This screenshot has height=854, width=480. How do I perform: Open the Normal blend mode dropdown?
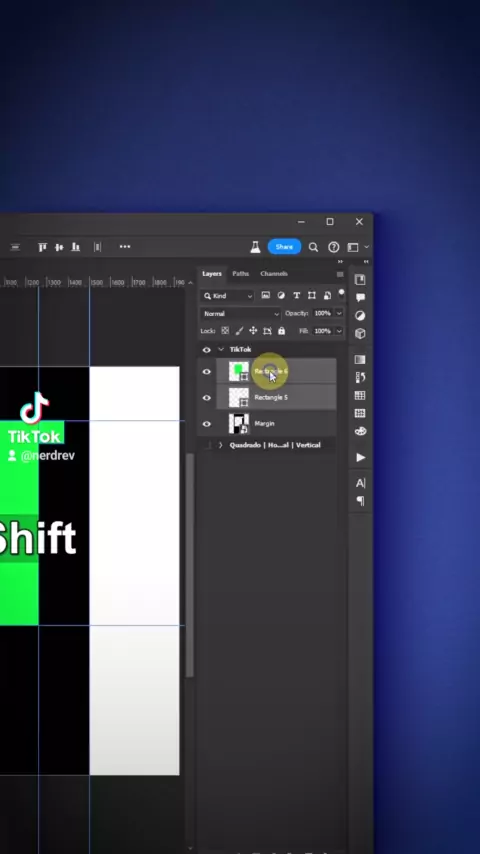tap(241, 314)
